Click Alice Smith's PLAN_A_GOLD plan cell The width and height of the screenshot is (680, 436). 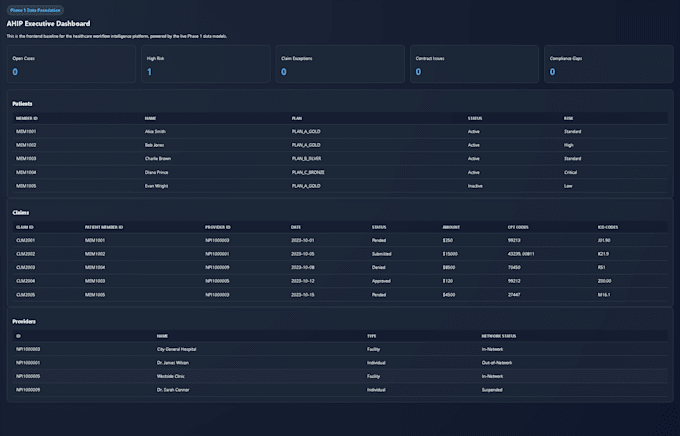[306, 131]
